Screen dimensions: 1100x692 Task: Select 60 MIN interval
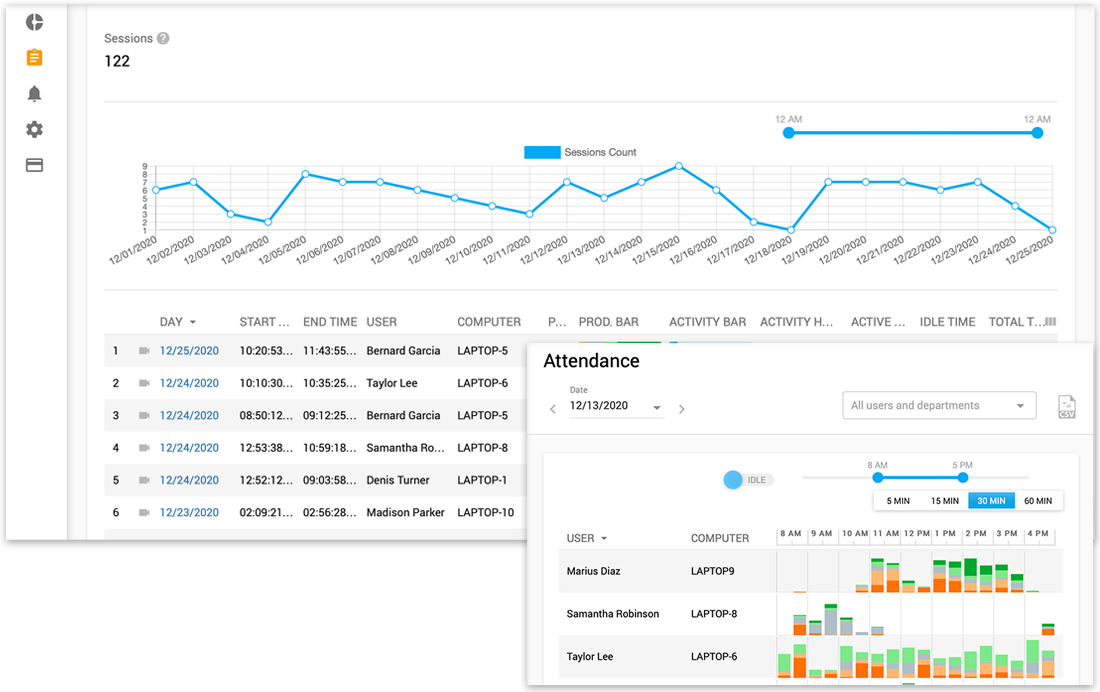pos(1038,500)
